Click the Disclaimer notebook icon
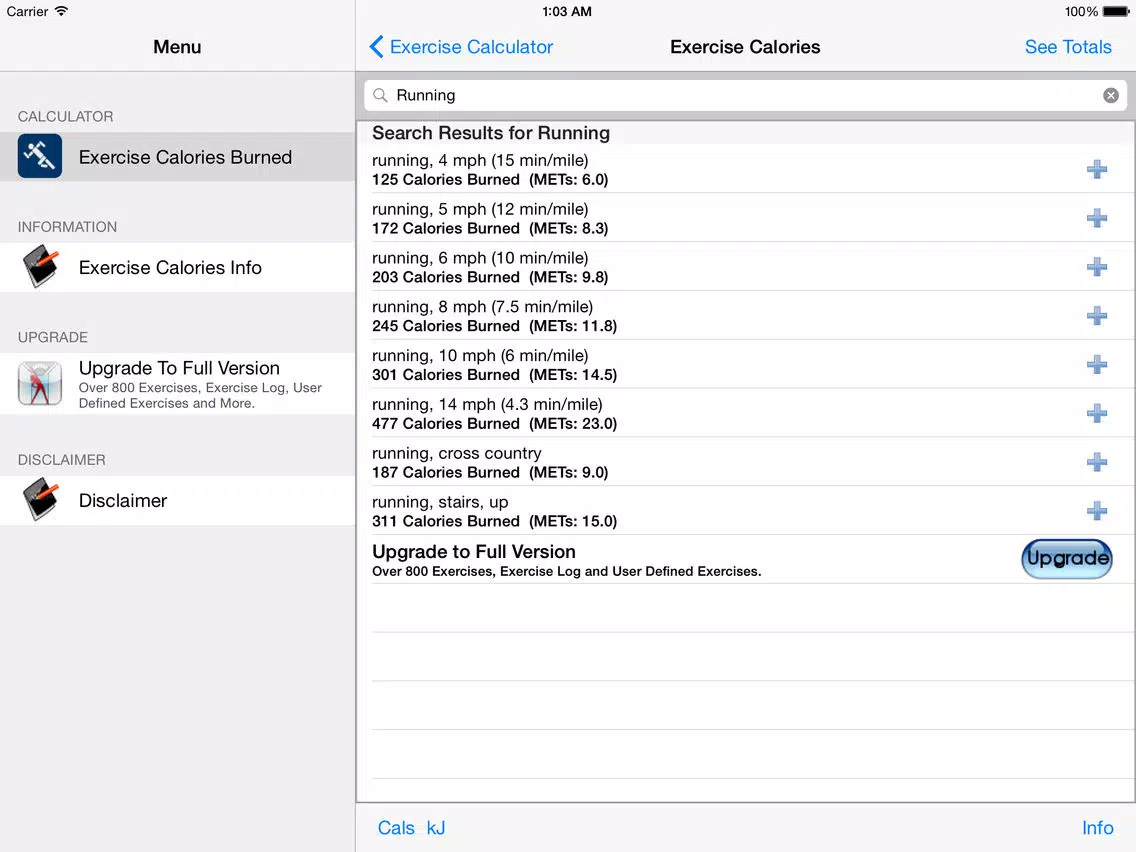1136x852 pixels. 40,499
